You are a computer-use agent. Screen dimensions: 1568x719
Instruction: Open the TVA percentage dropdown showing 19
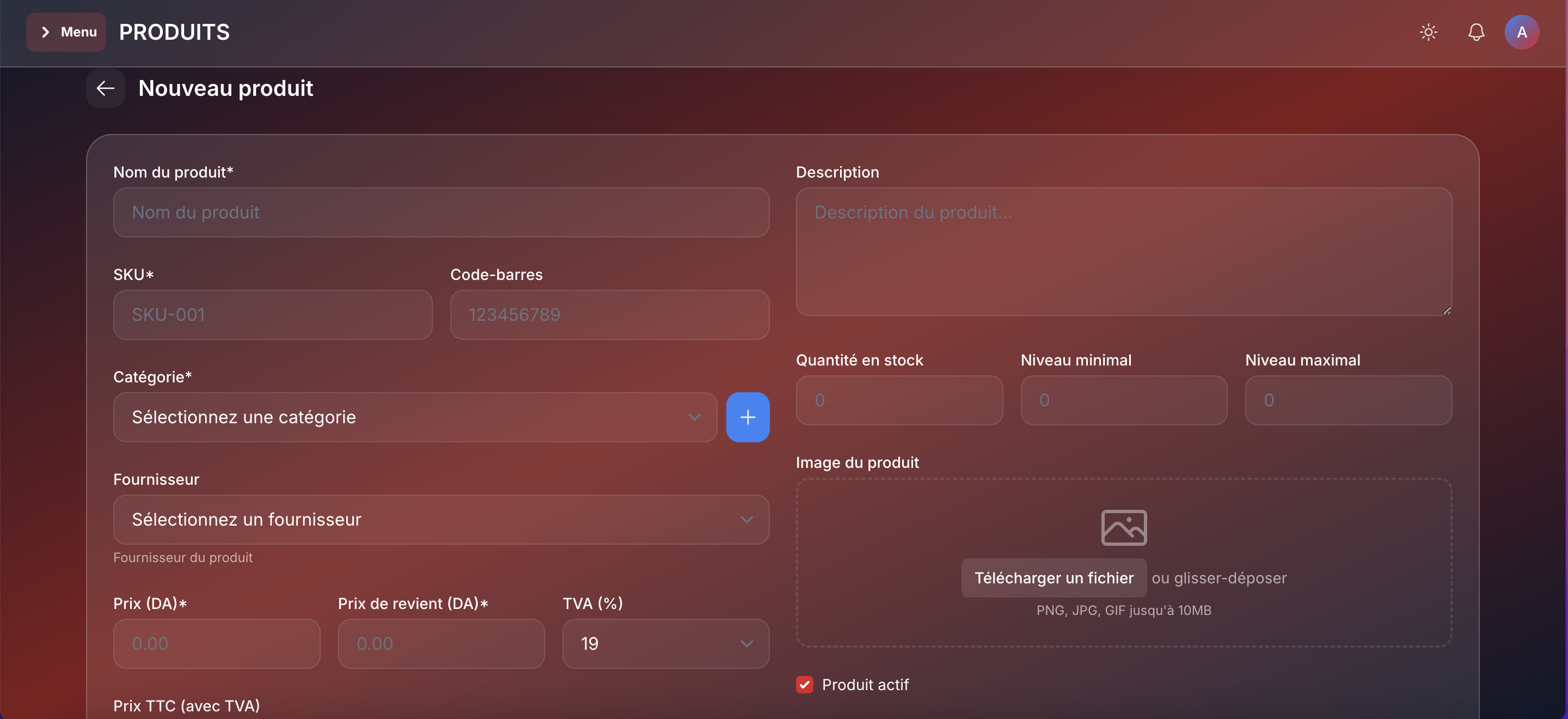665,643
